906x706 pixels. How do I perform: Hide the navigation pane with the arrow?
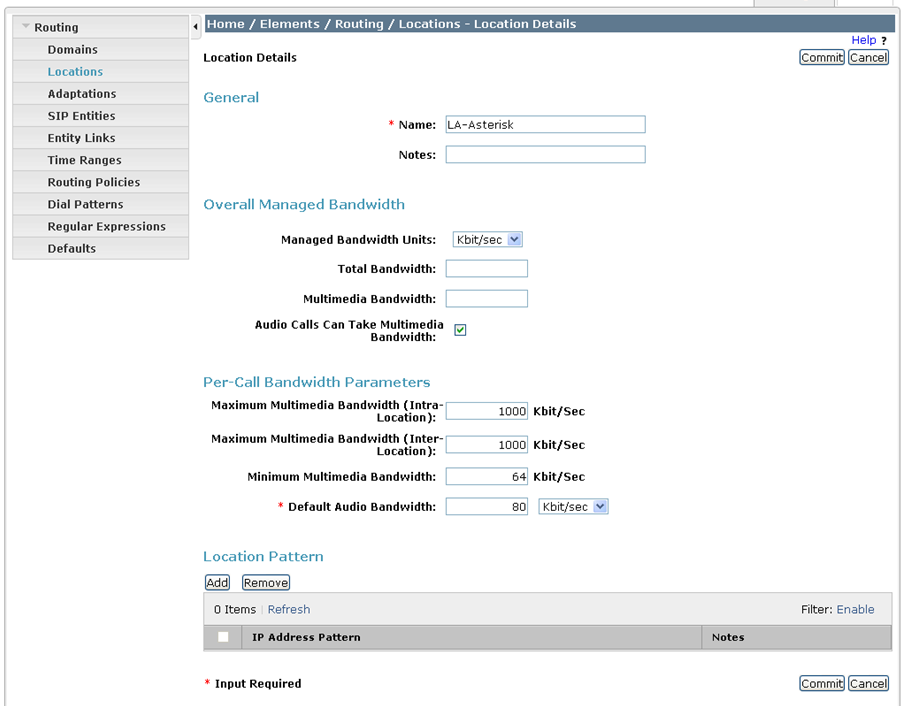[195, 26]
